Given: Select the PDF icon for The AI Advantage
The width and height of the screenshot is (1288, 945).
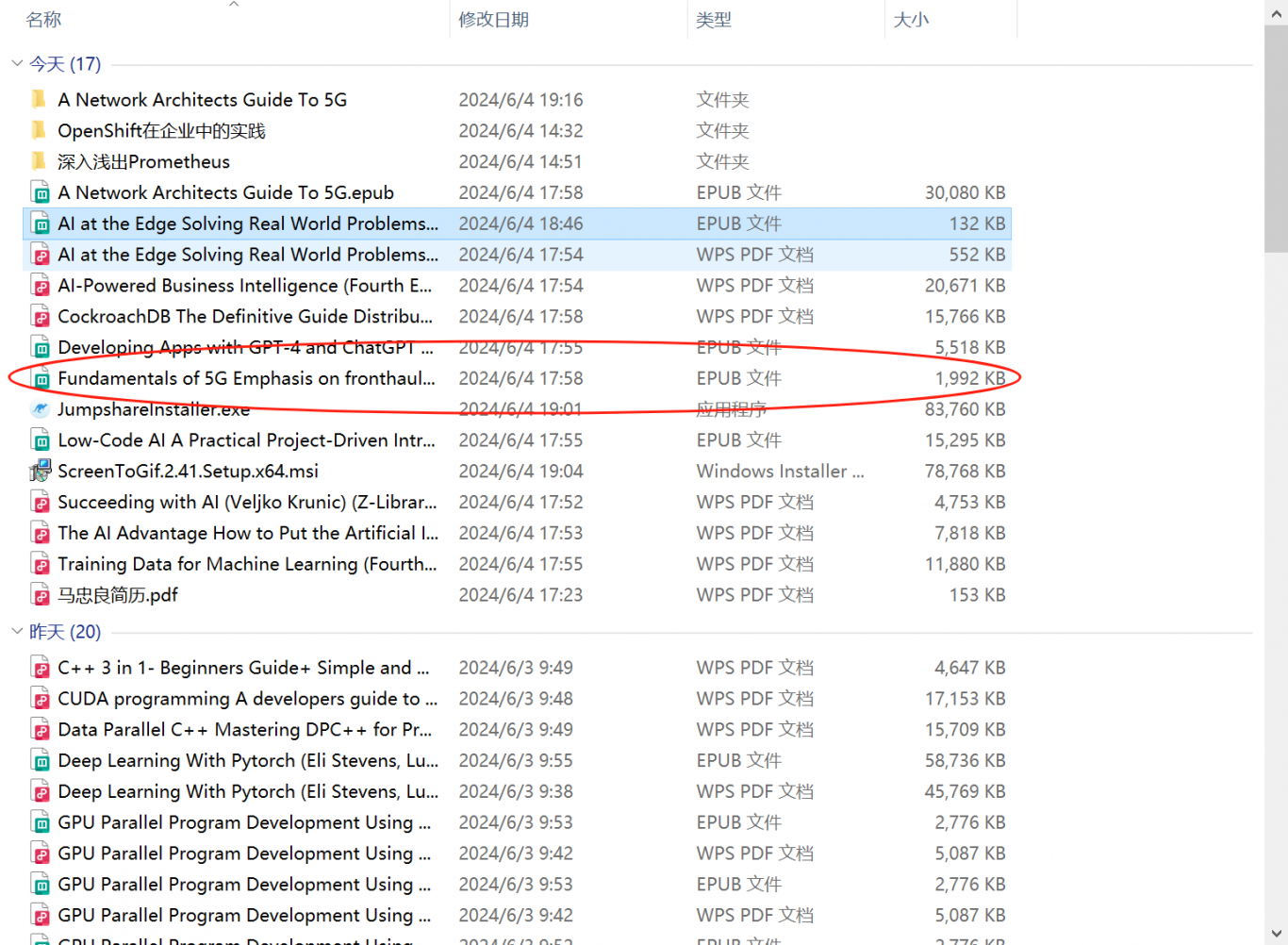Looking at the screenshot, I should click(x=41, y=534).
